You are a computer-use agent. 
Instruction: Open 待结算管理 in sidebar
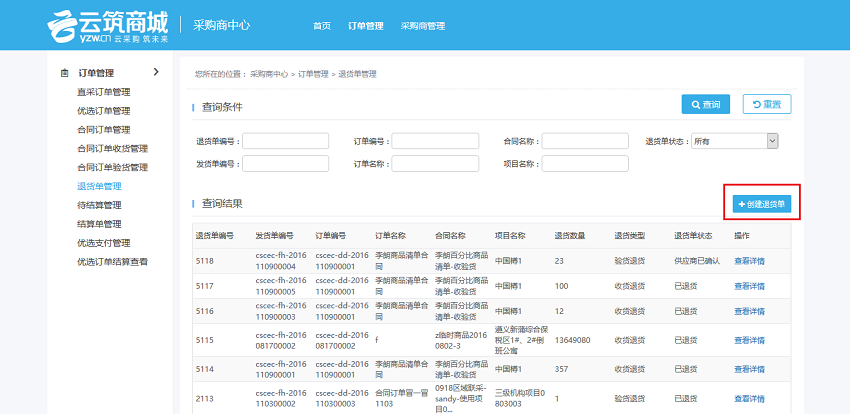point(99,205)
